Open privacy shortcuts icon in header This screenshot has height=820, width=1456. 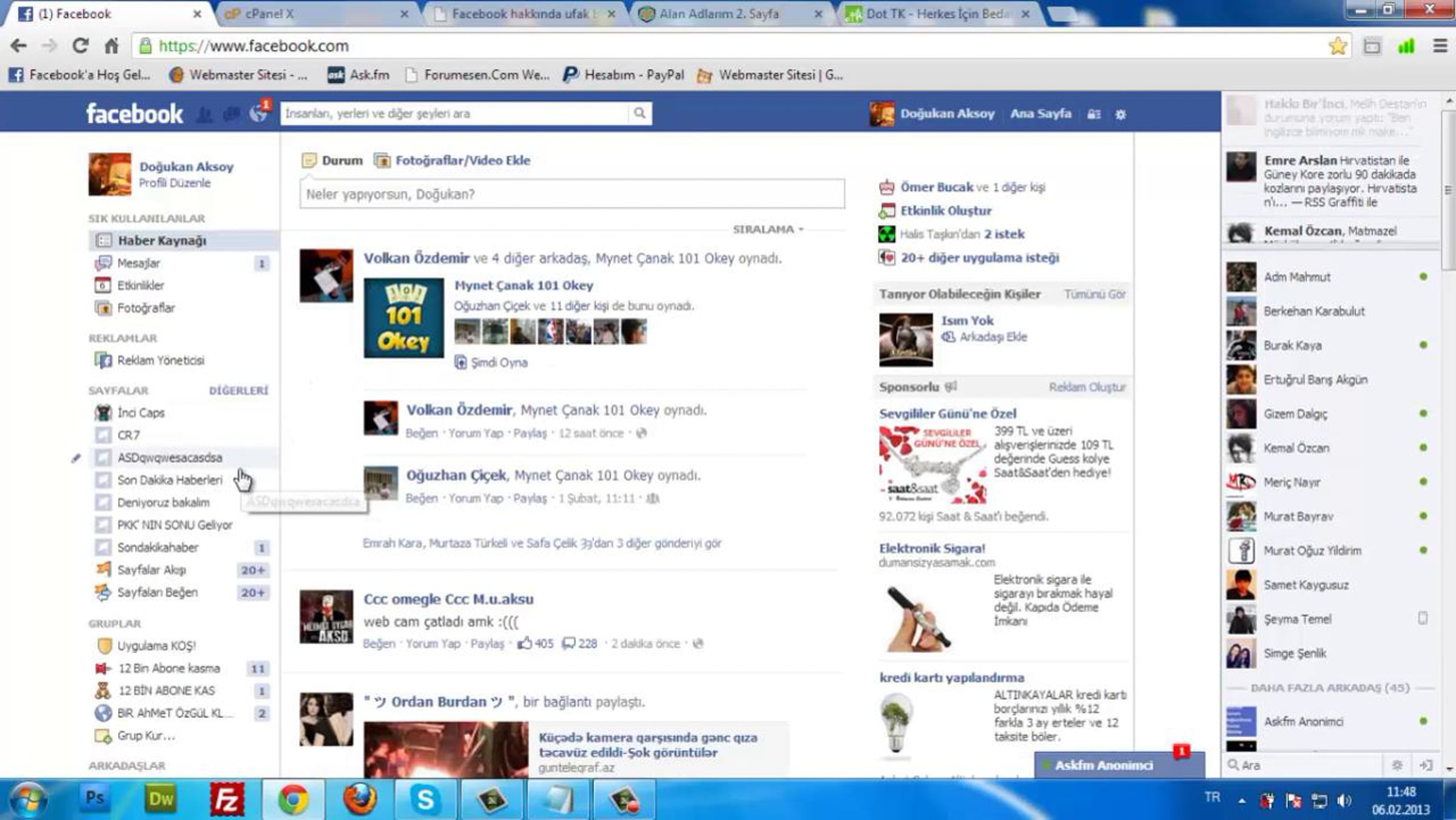coord(1094,114)
